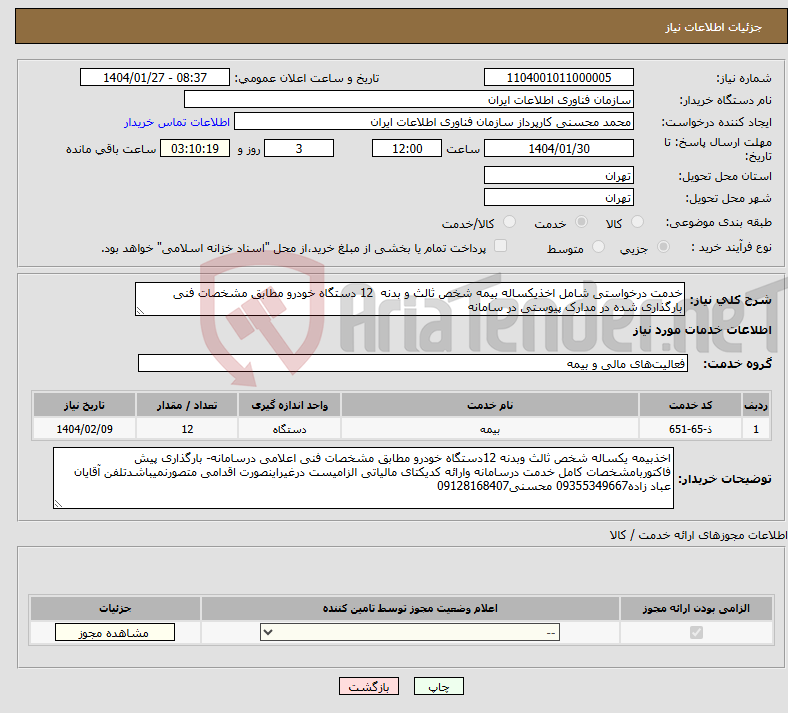Viewport: 788px width, 713px height.
Task: Click the service name cell بیمه
Action: tap(490, 429)
